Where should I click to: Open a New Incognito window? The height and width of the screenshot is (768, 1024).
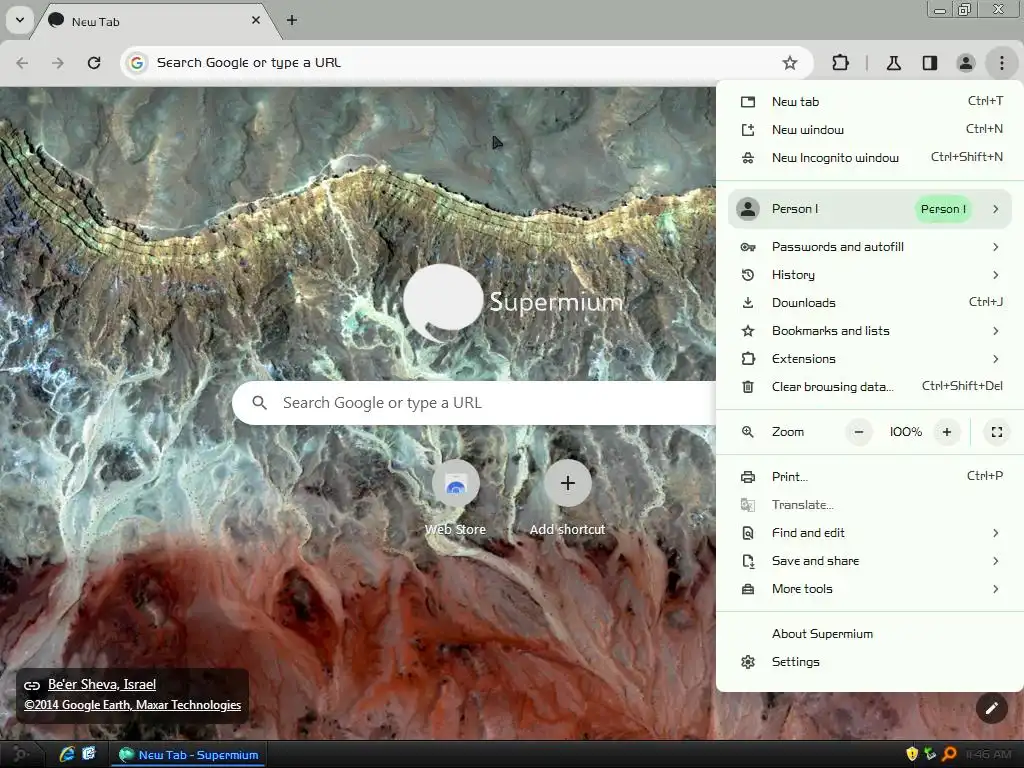869,157
